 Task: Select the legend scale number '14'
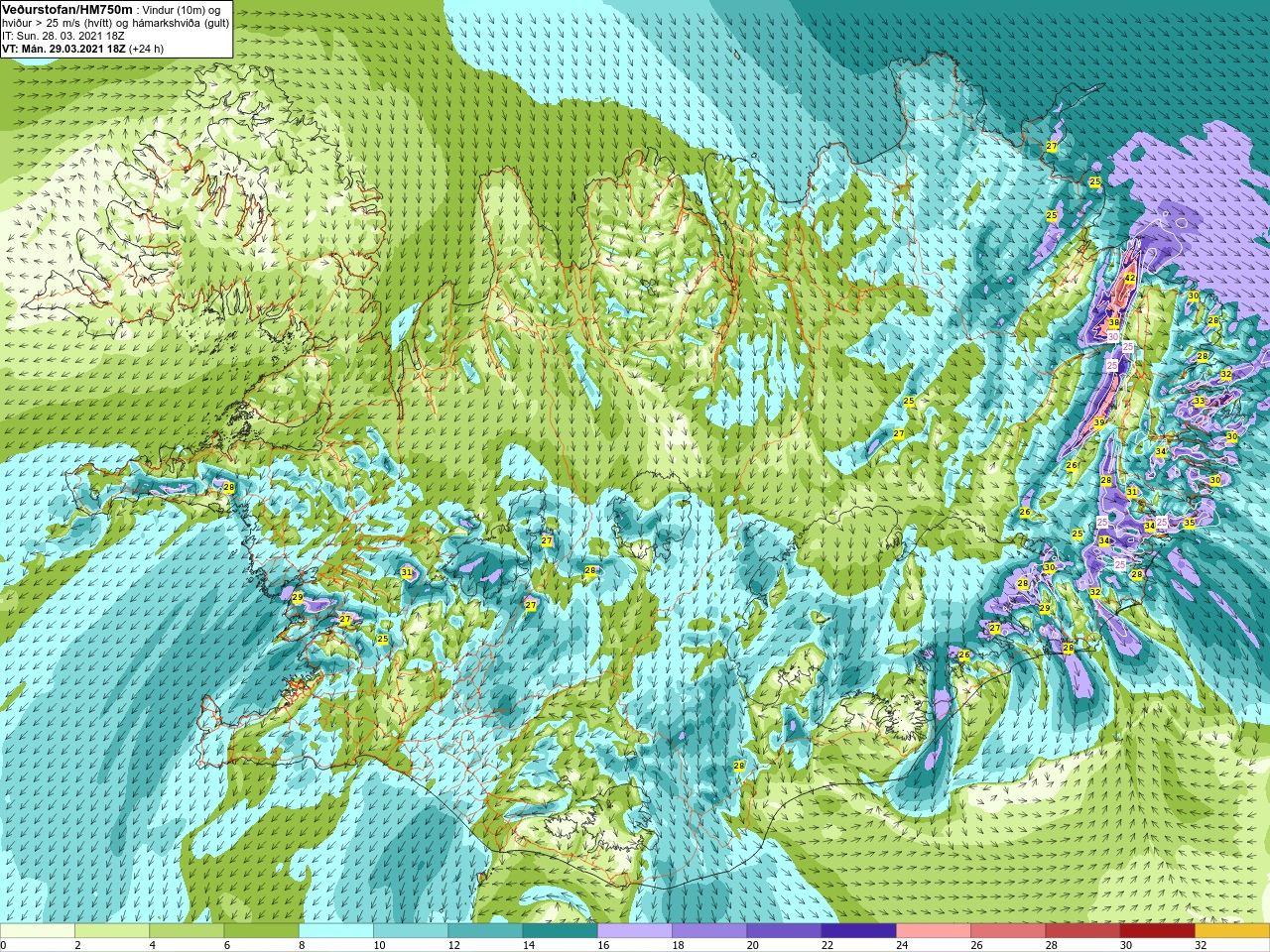[x=529, y=946]
